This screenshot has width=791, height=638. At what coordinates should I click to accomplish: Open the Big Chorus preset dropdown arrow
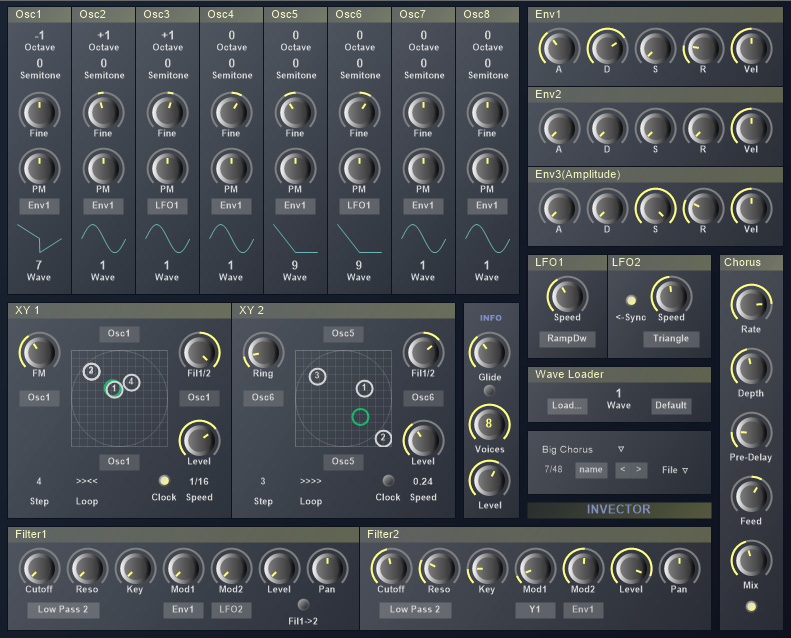tap(621, 449)
